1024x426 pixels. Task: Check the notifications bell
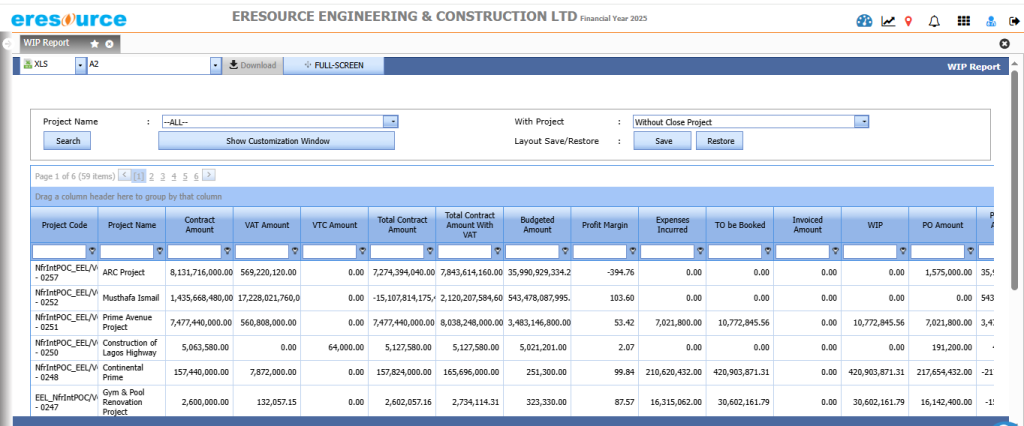click(x=934, y=20)
